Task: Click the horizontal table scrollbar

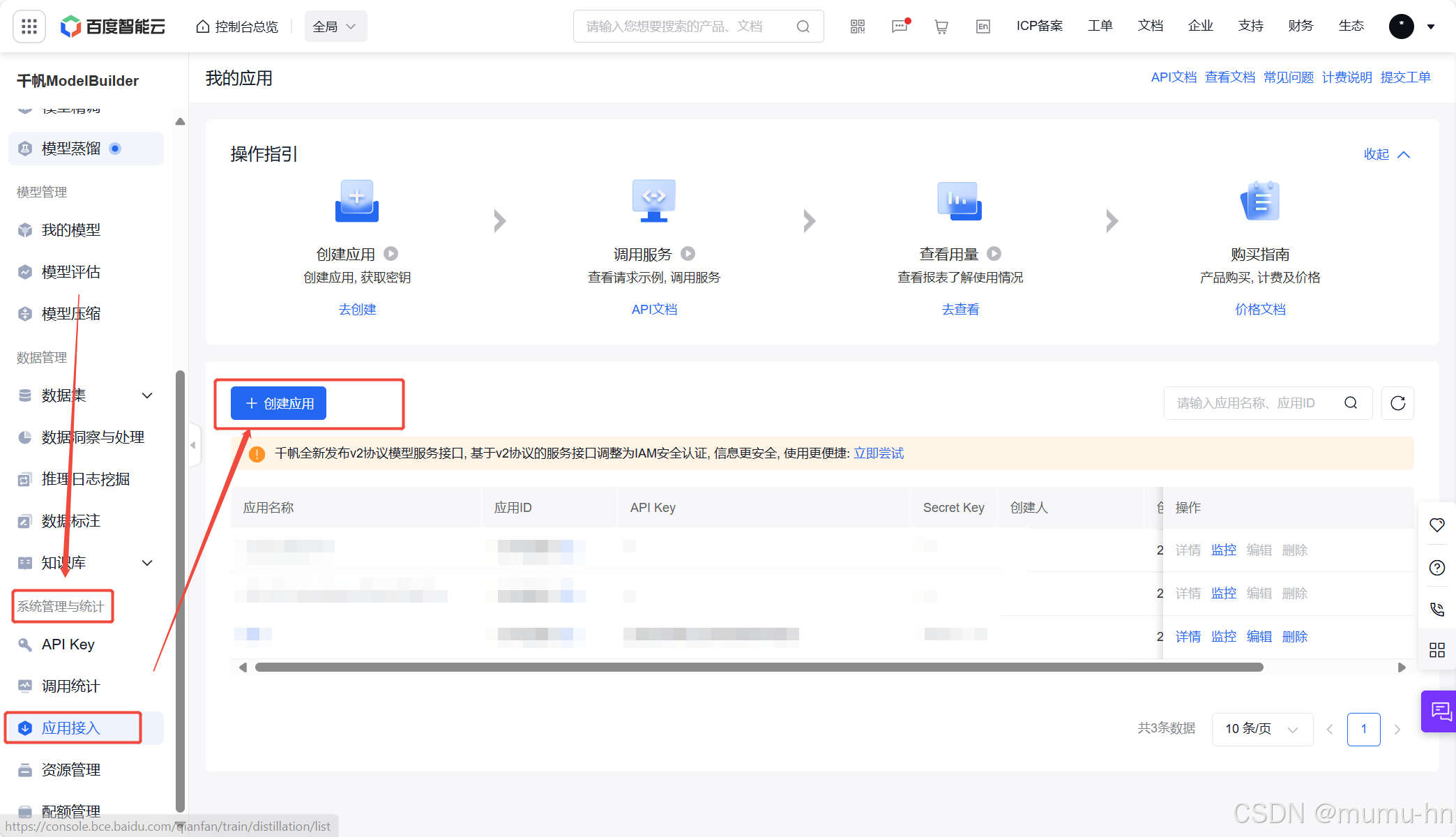Action: coord(759,668)
